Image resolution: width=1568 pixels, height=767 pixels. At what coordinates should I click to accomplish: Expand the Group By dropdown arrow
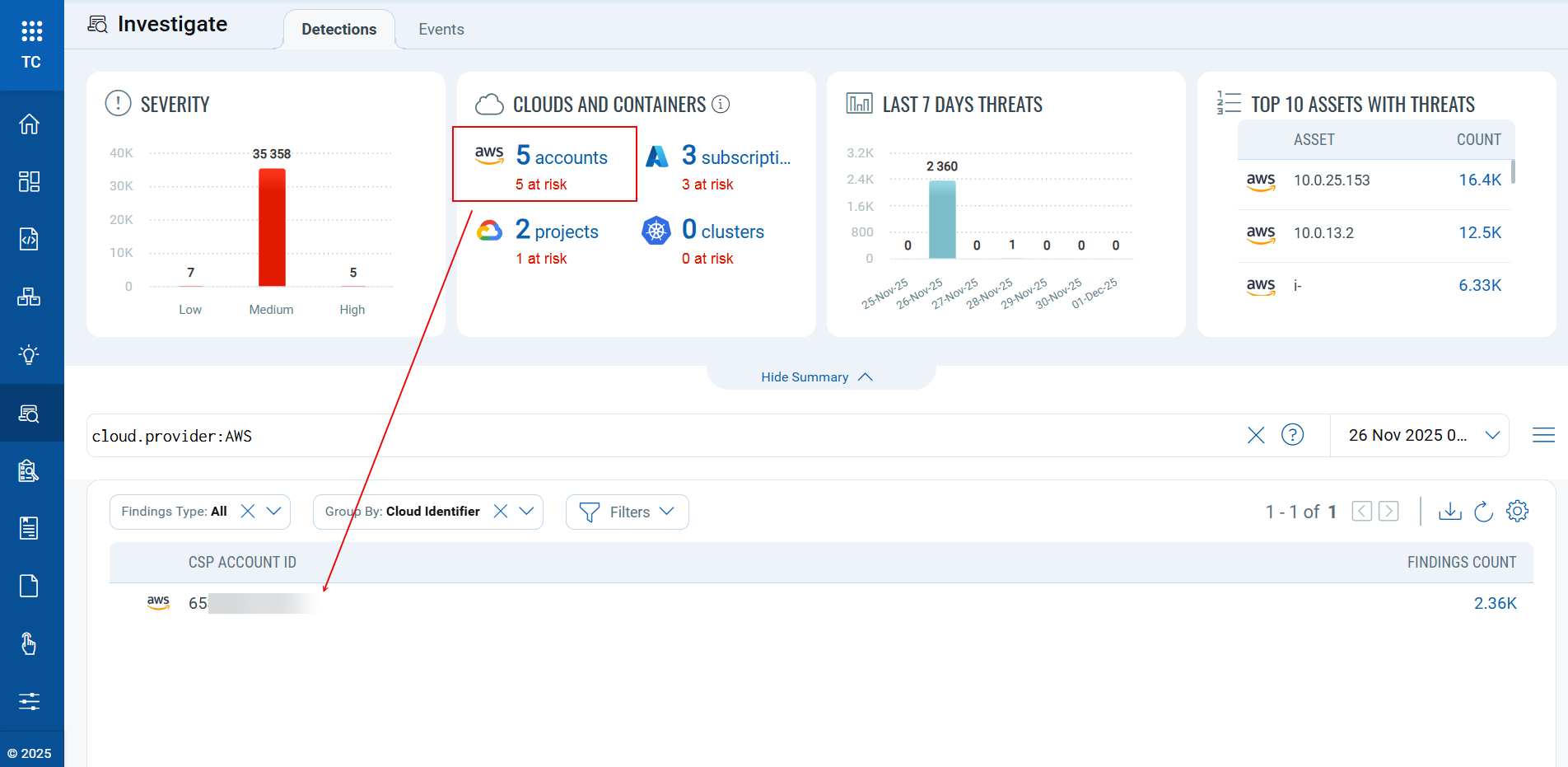click(528, 511)
